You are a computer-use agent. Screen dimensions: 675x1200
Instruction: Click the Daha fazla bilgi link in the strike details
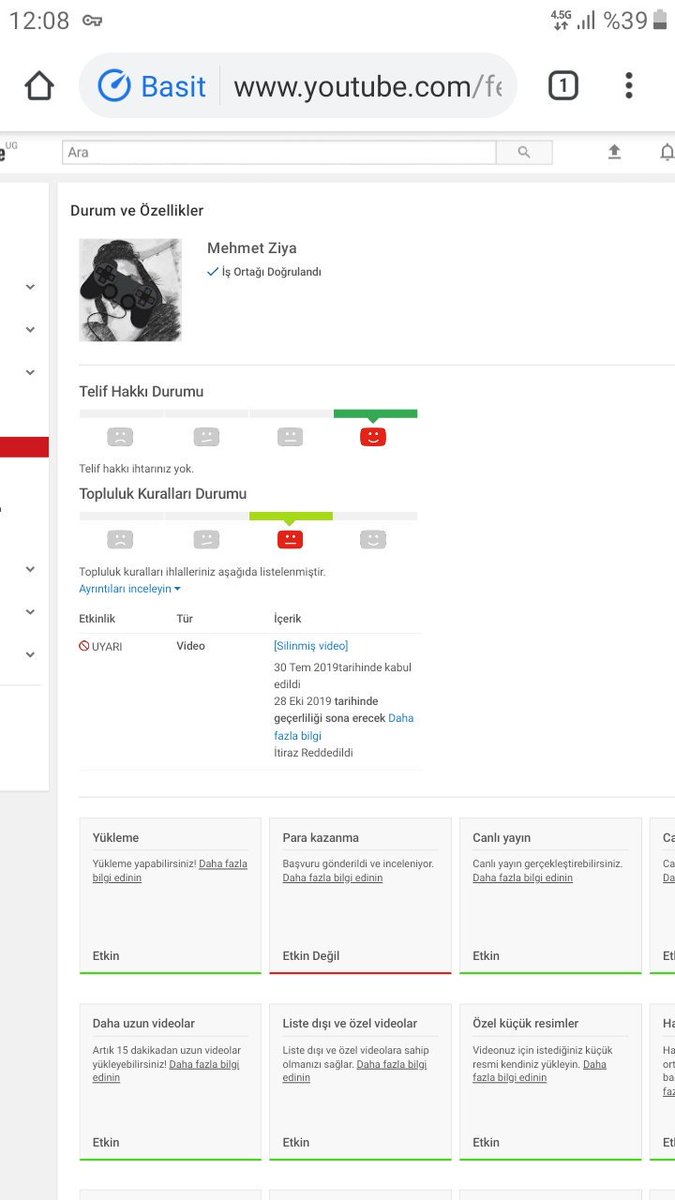[344, 727]
